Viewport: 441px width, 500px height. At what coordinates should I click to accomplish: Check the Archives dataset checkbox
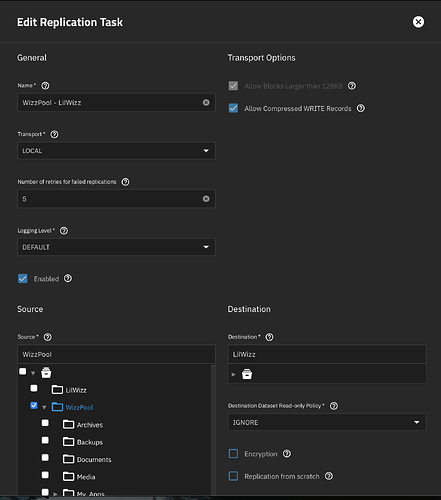[x=45, y=423]
